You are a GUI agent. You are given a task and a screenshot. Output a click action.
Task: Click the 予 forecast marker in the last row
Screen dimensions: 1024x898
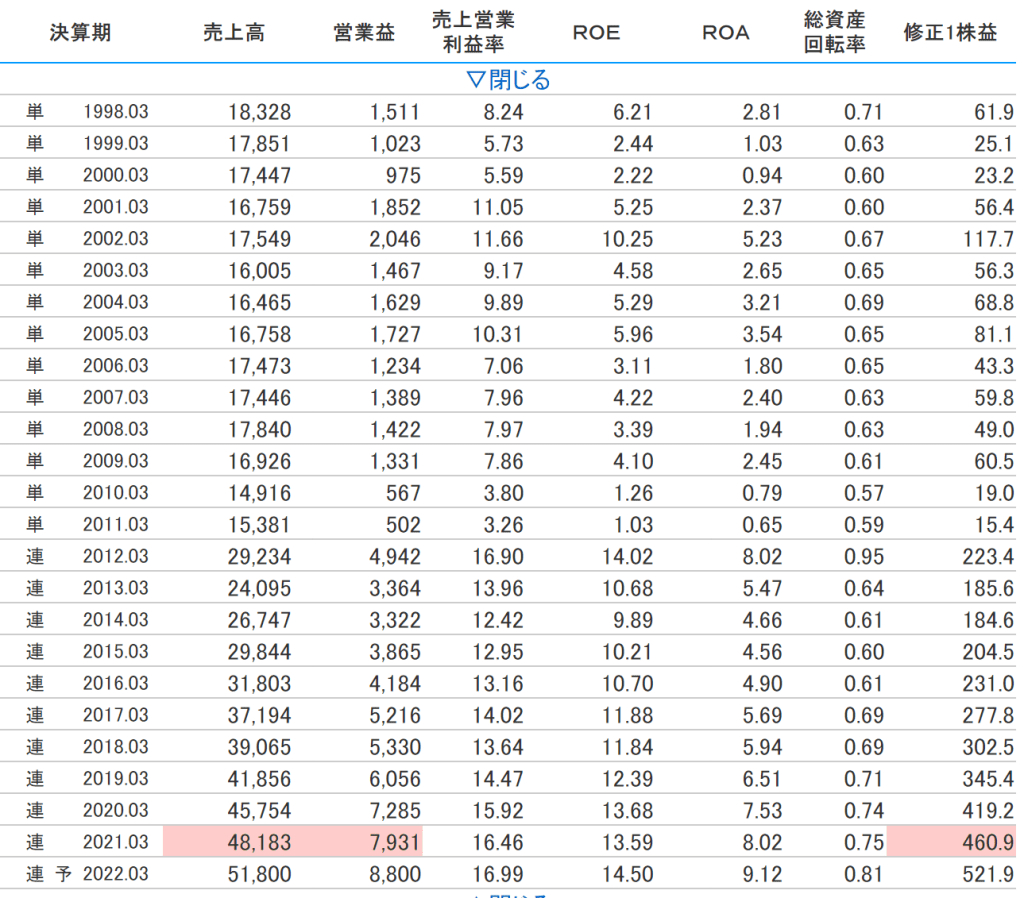(x=65, y=874)
